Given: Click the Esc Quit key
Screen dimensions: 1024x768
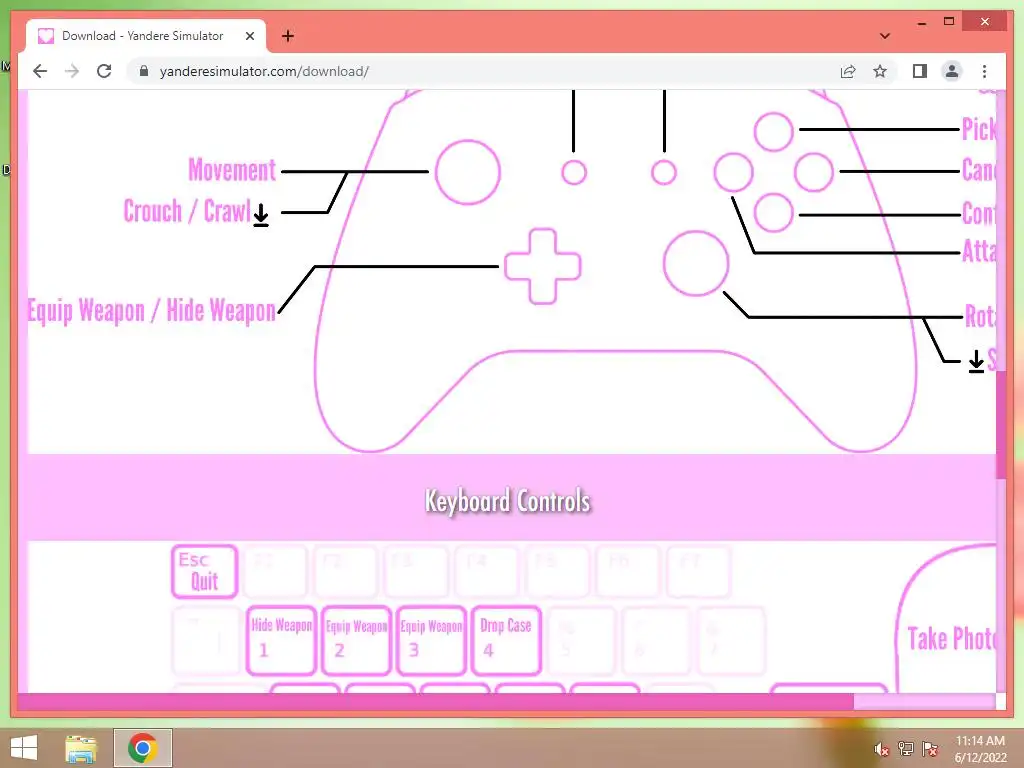Looking at the screenshot, I should (204, 571).
